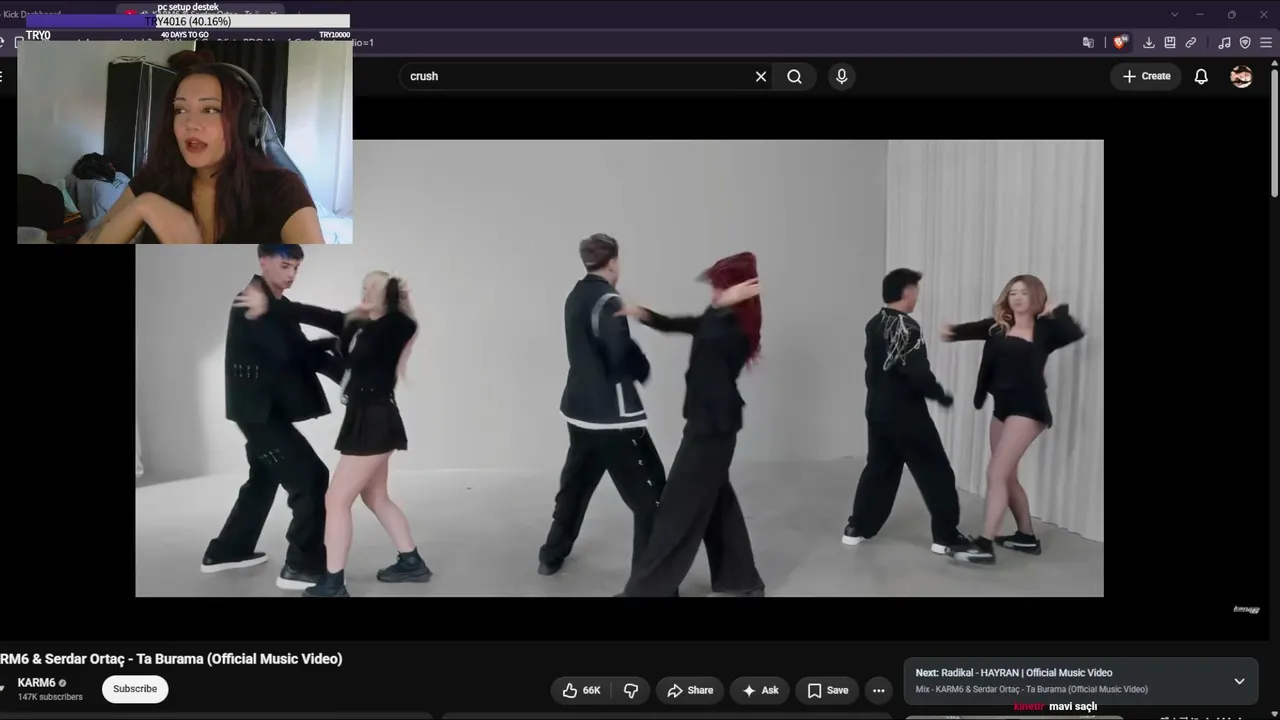Share the Ta Burama music video
This screenshot has height=720, width=1280.
point(690,690)
